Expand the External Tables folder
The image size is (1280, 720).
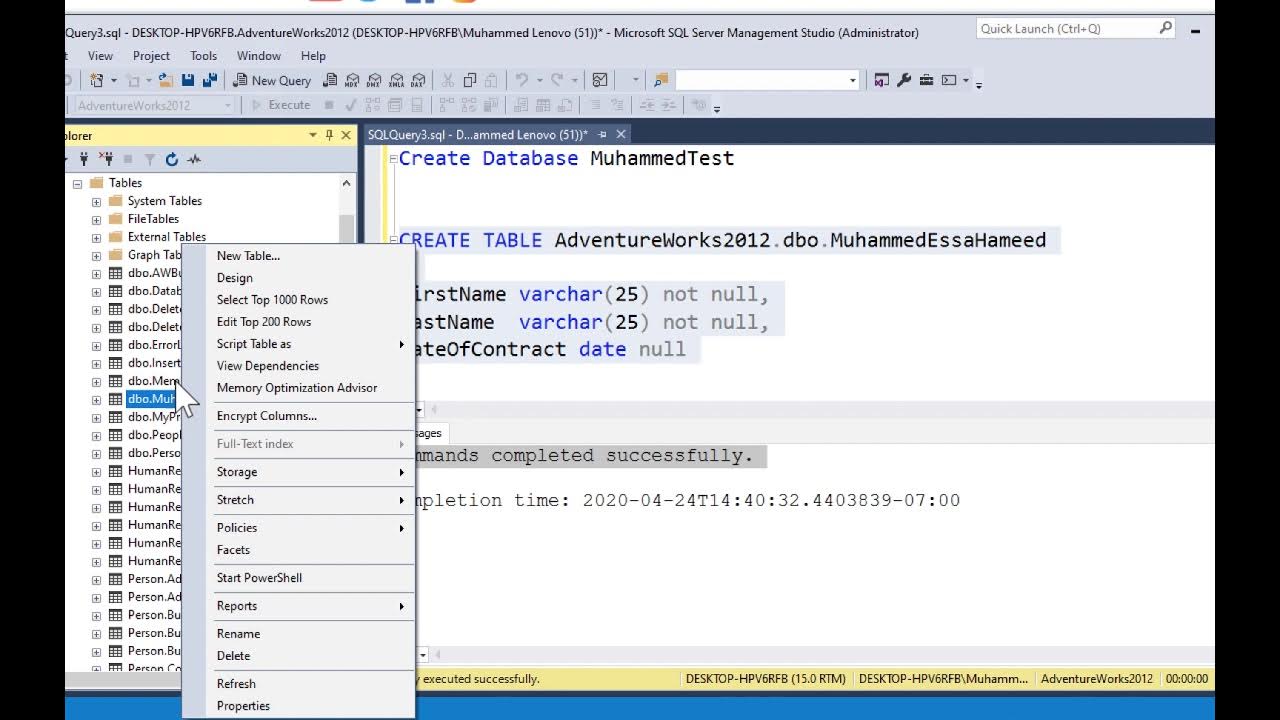(96, 237)
